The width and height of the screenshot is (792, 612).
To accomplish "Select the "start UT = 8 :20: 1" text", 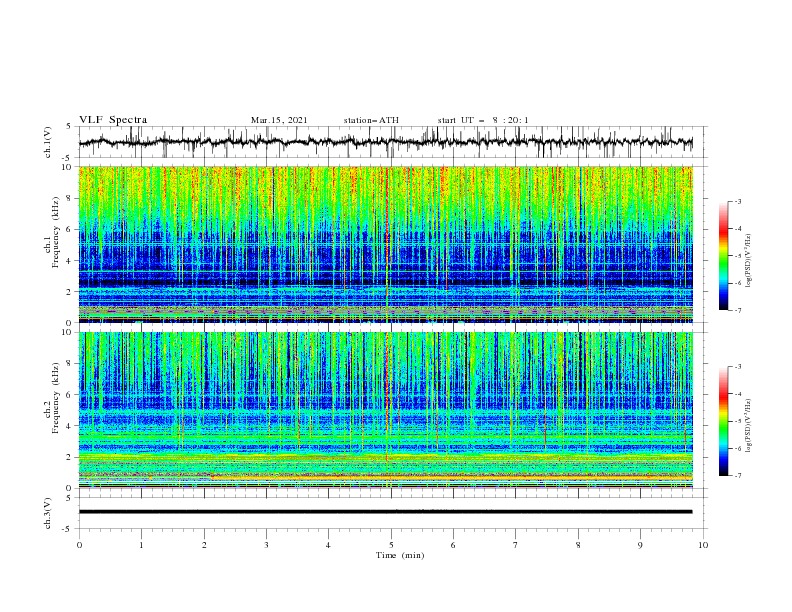I will click(483, 120).
